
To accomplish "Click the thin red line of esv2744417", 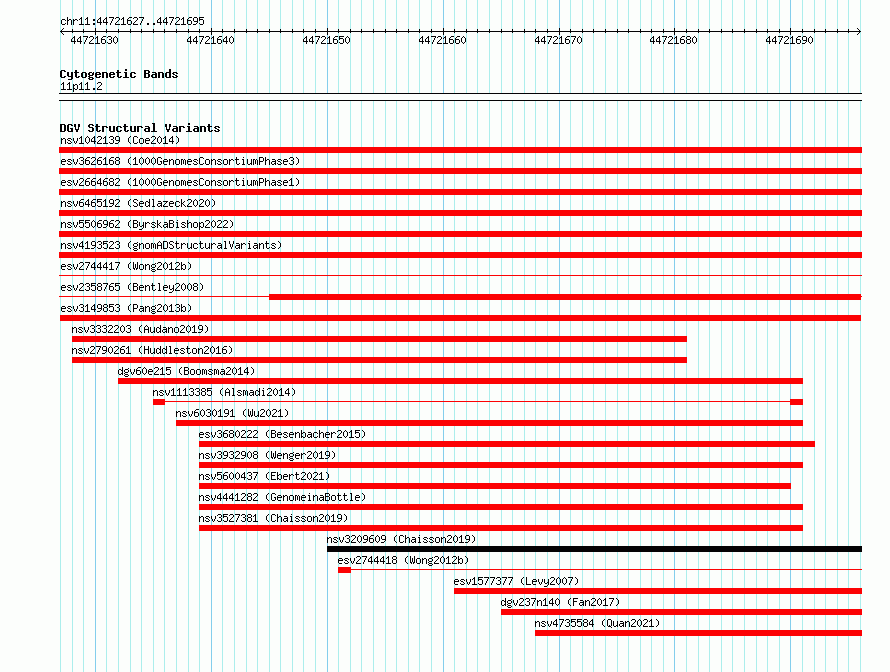I will 460,276.
